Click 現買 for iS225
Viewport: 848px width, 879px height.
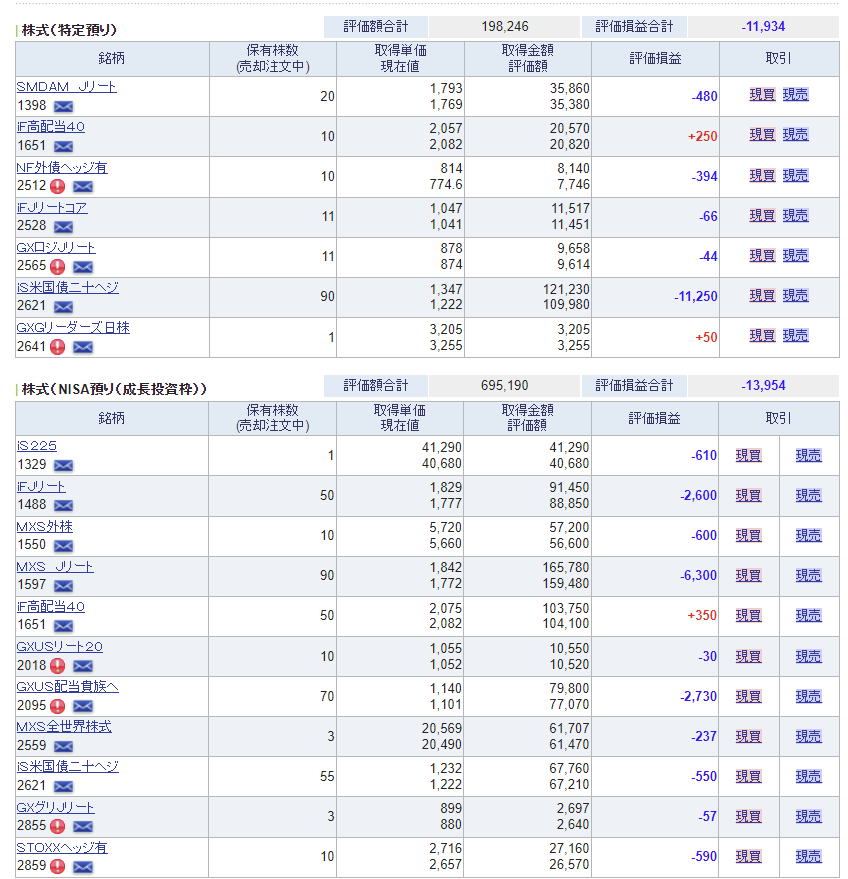pos(748,455)
